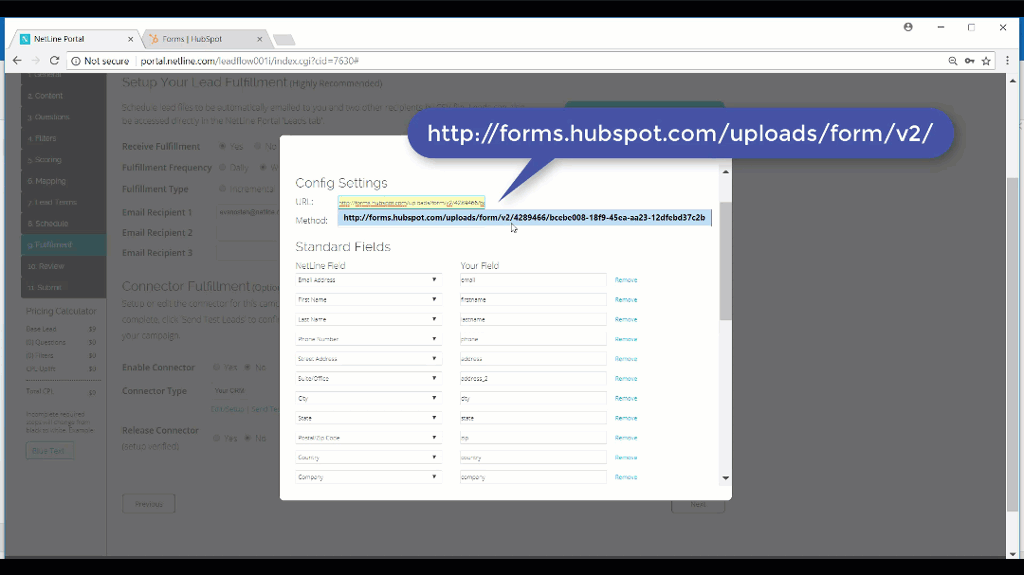Go back using the browser back arrow

pyautogui.click(x=17, y=61)
